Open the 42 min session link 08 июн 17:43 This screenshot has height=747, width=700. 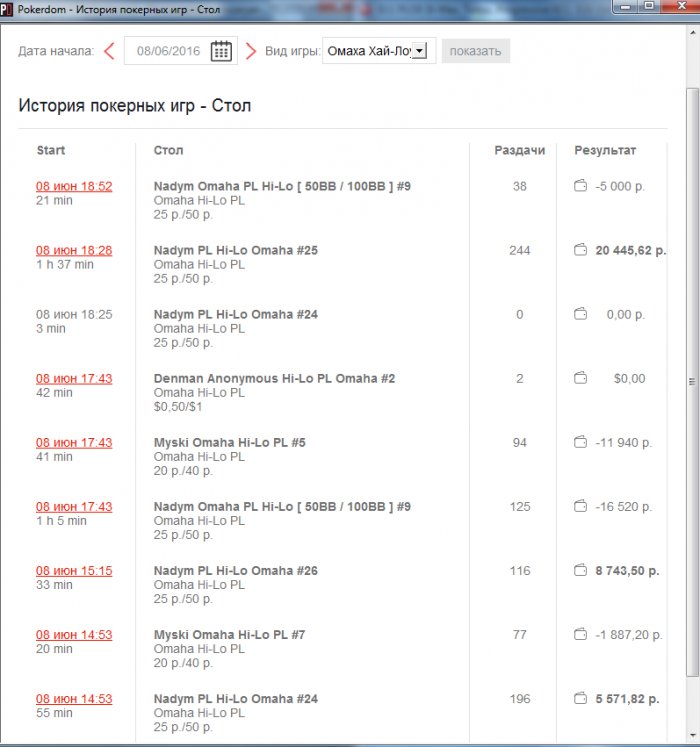pos(74,379)
